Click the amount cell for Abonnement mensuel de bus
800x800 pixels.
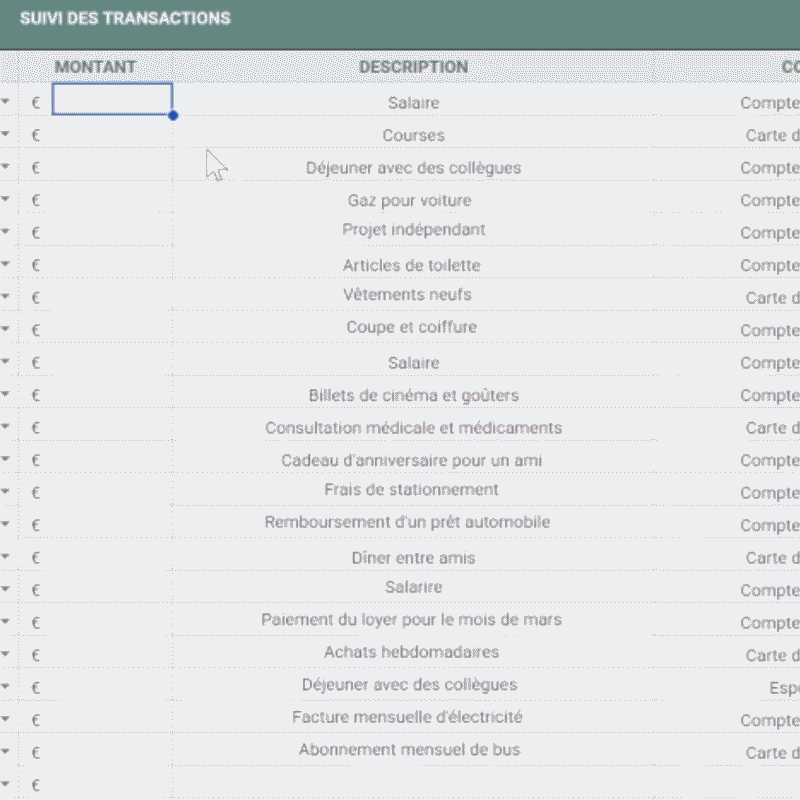(110, 752)
